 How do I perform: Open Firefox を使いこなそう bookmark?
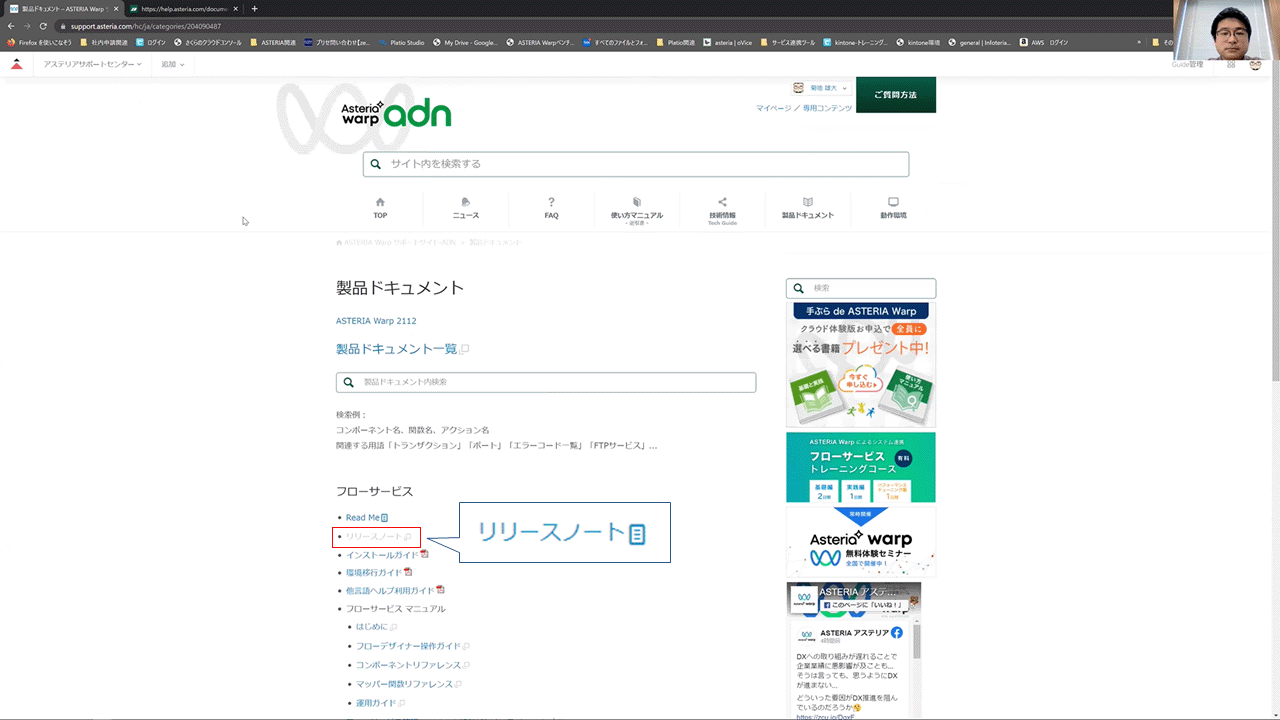point(40,42)
